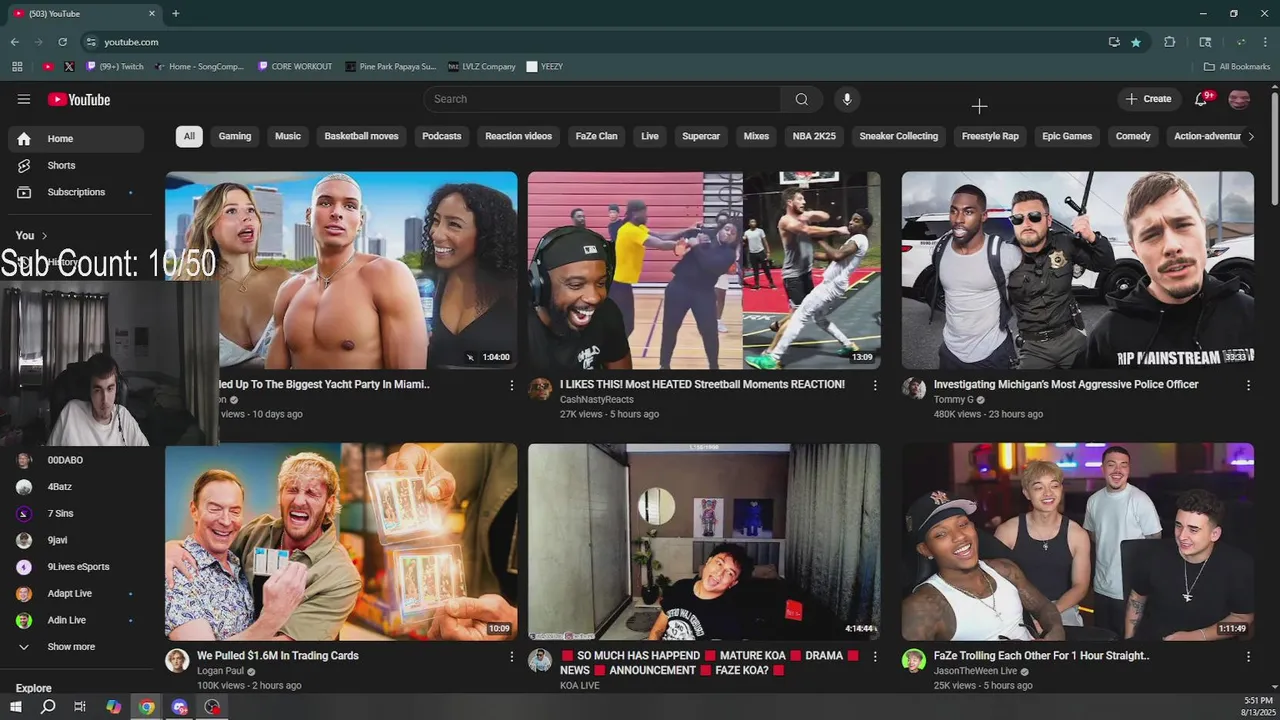Open Michigan police officer video thumbnail

point(1078,271)
